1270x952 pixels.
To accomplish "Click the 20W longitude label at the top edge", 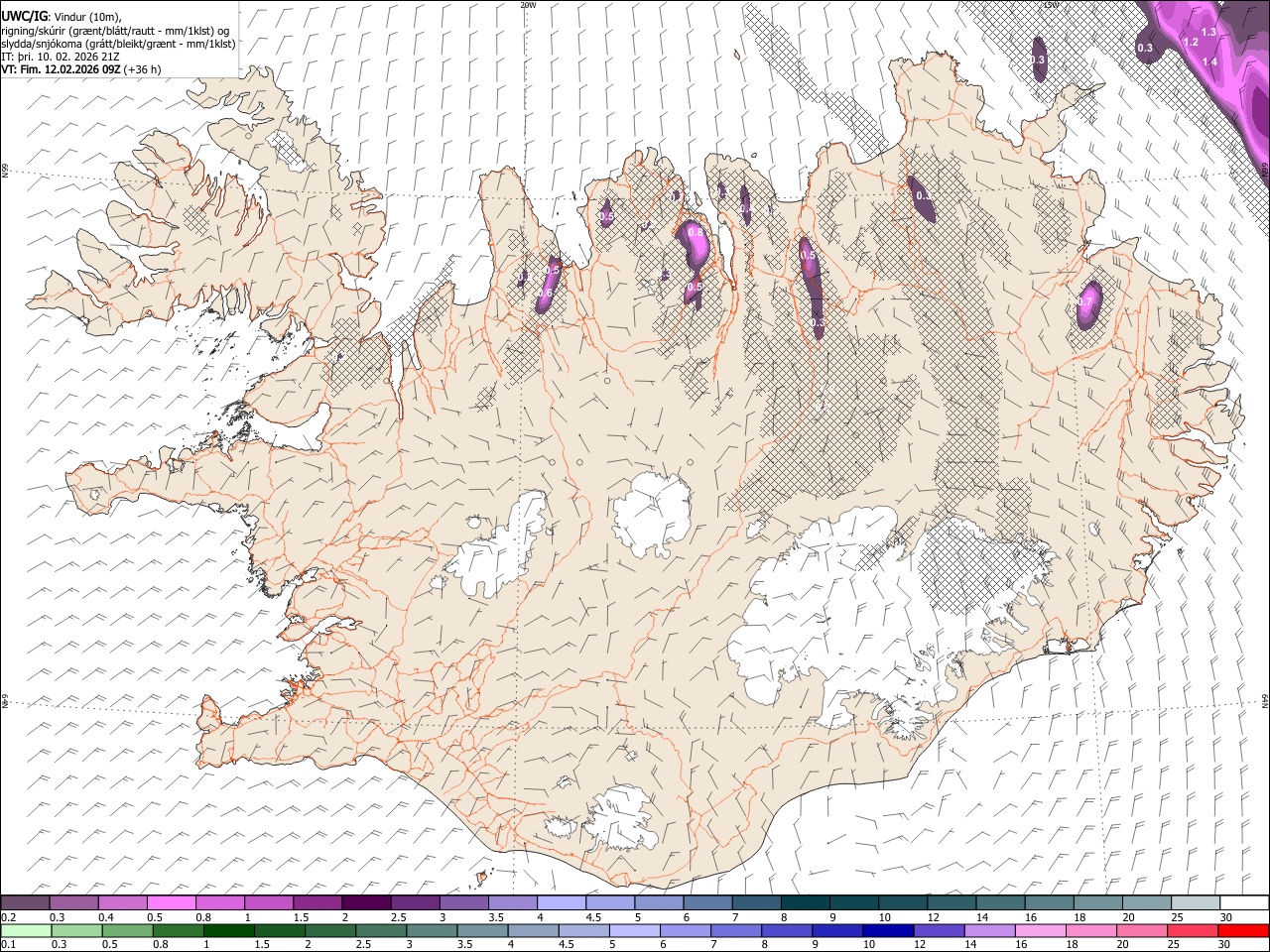I will point(528,5).
